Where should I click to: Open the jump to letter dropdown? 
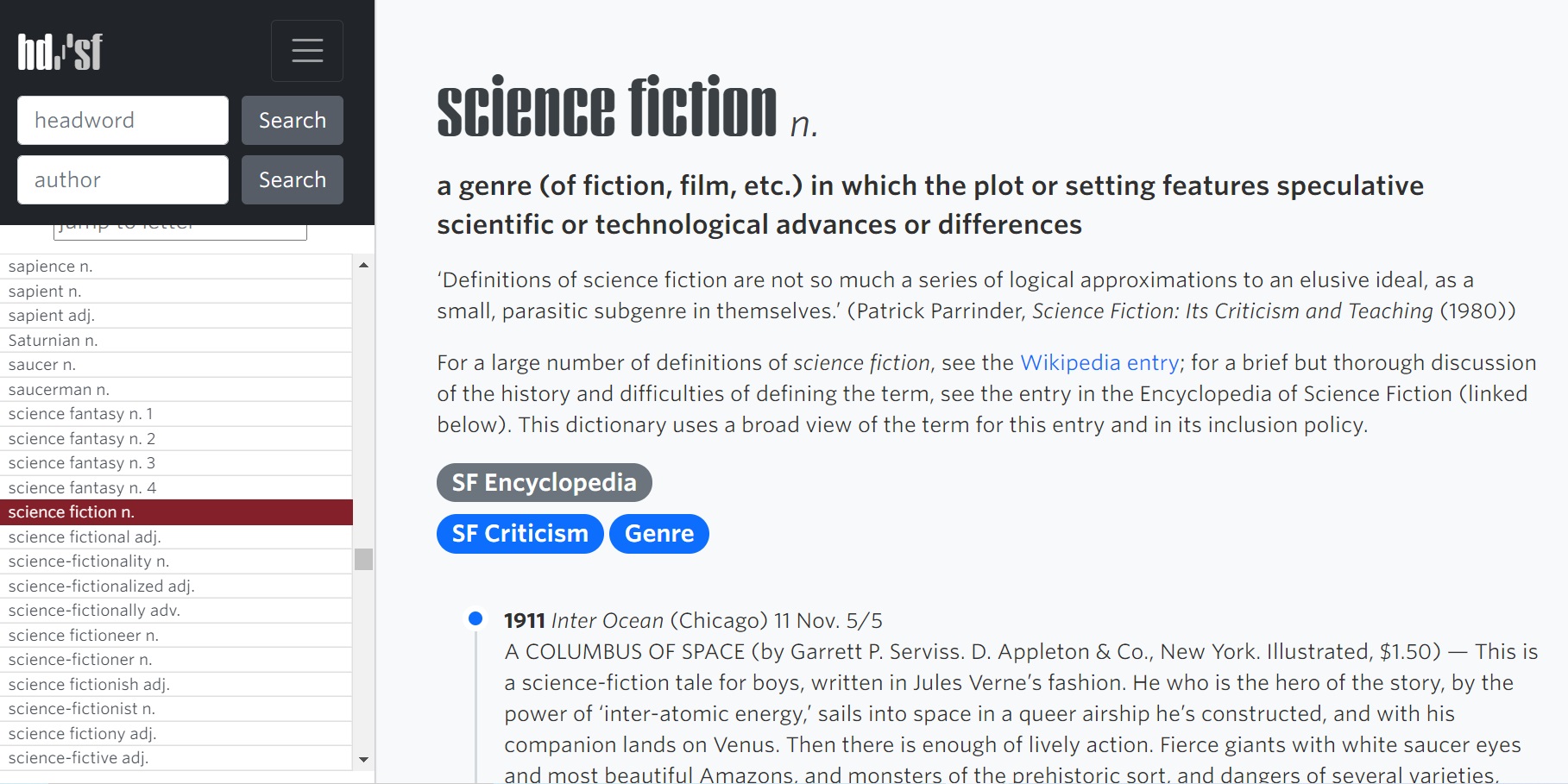click(x=179, y=230)
